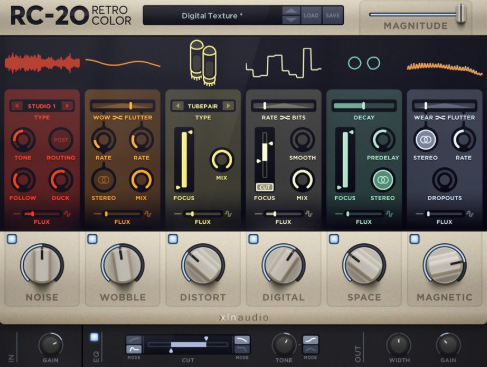
Task: Click the large Noise amount knob
Action: 42,265
